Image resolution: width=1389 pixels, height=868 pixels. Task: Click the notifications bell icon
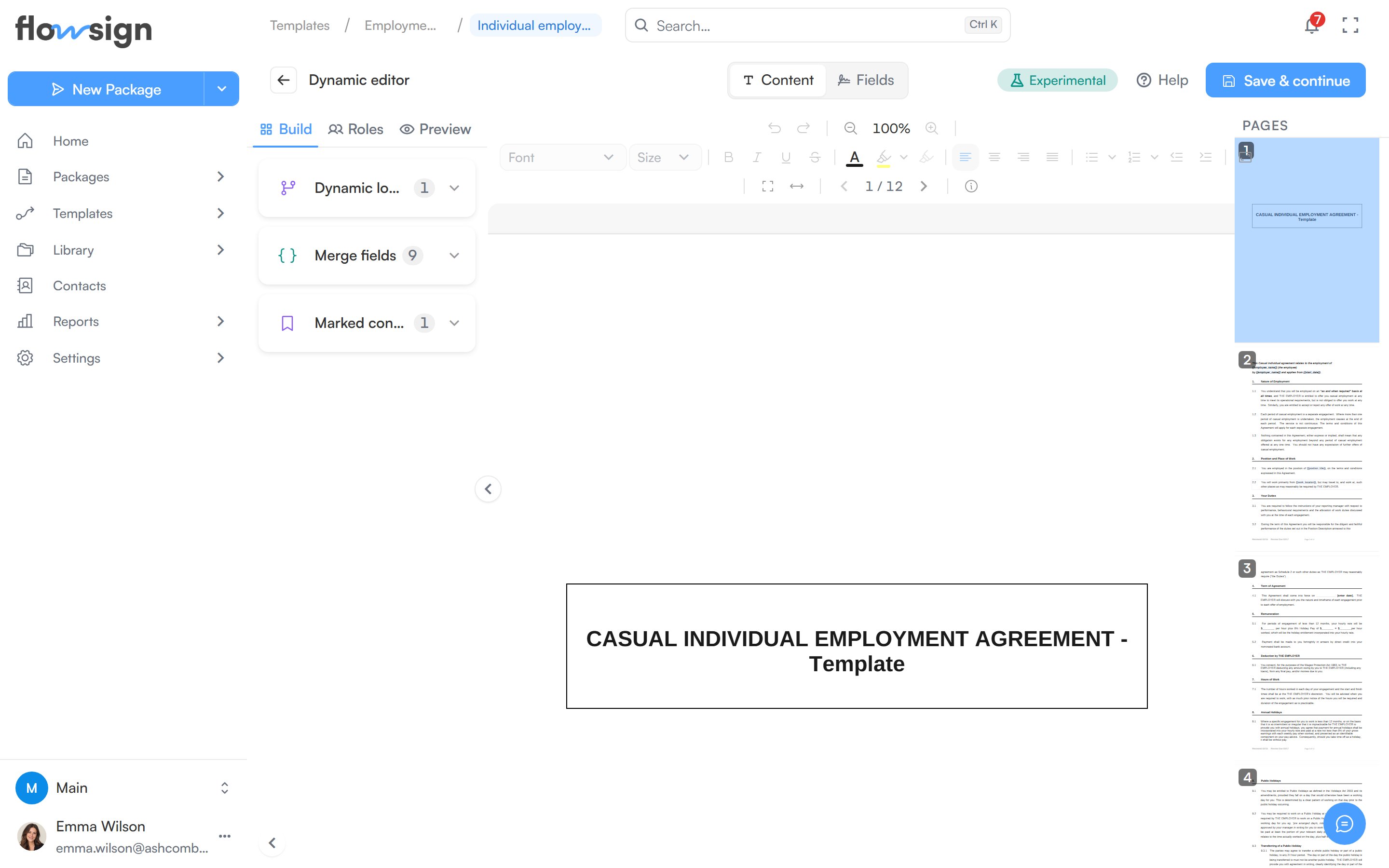[1311, 25]
